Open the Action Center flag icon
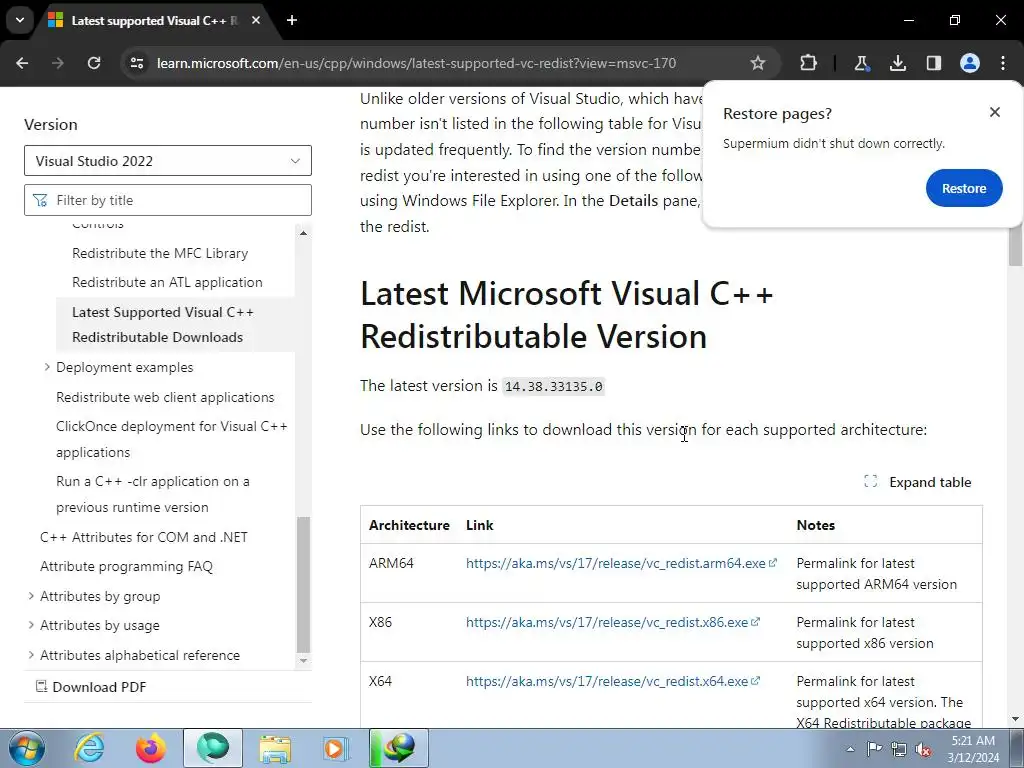This screenshot has width=1024, height=768. (x=874, y=749)
